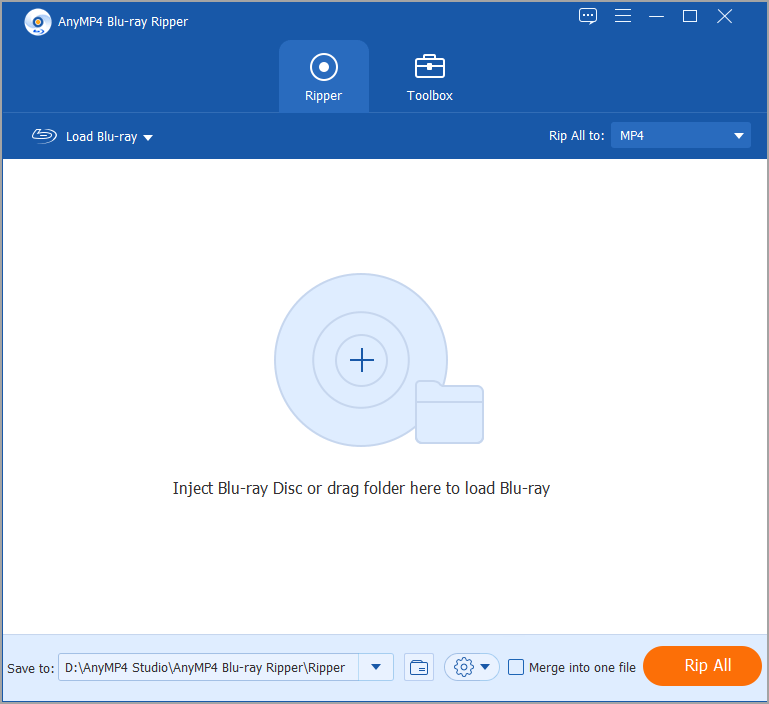Click the Save to path field

[208, 667]
